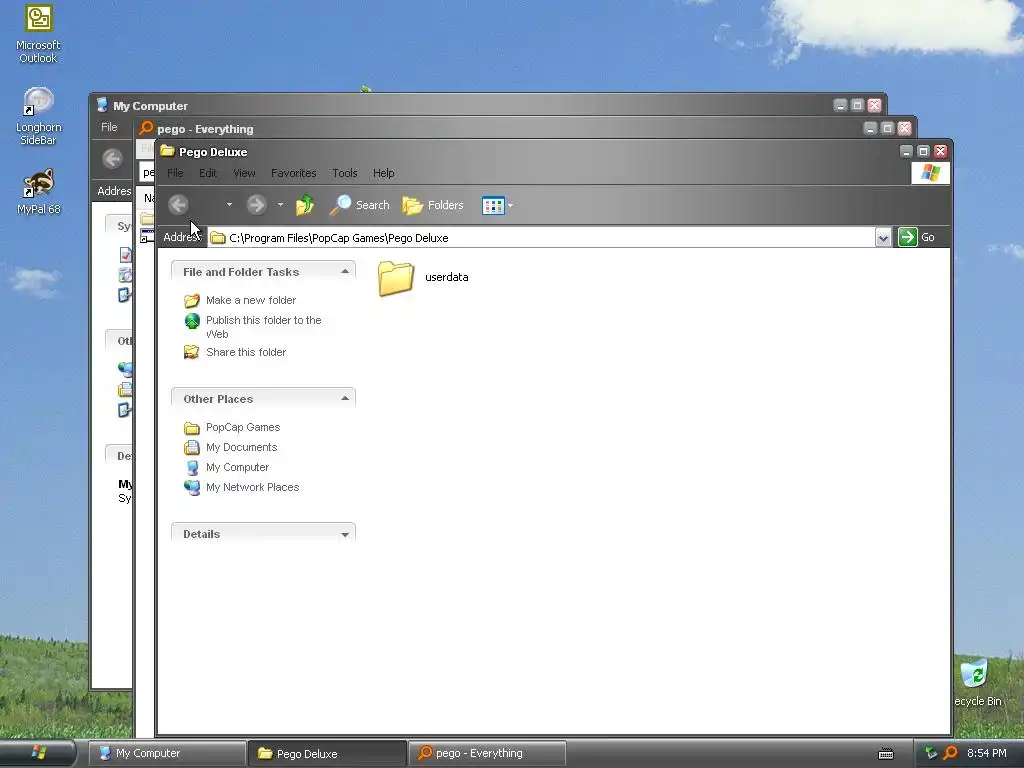Collapse File and Folder Tasks panel
This screenshot has width=1024, height=768.
345,272
